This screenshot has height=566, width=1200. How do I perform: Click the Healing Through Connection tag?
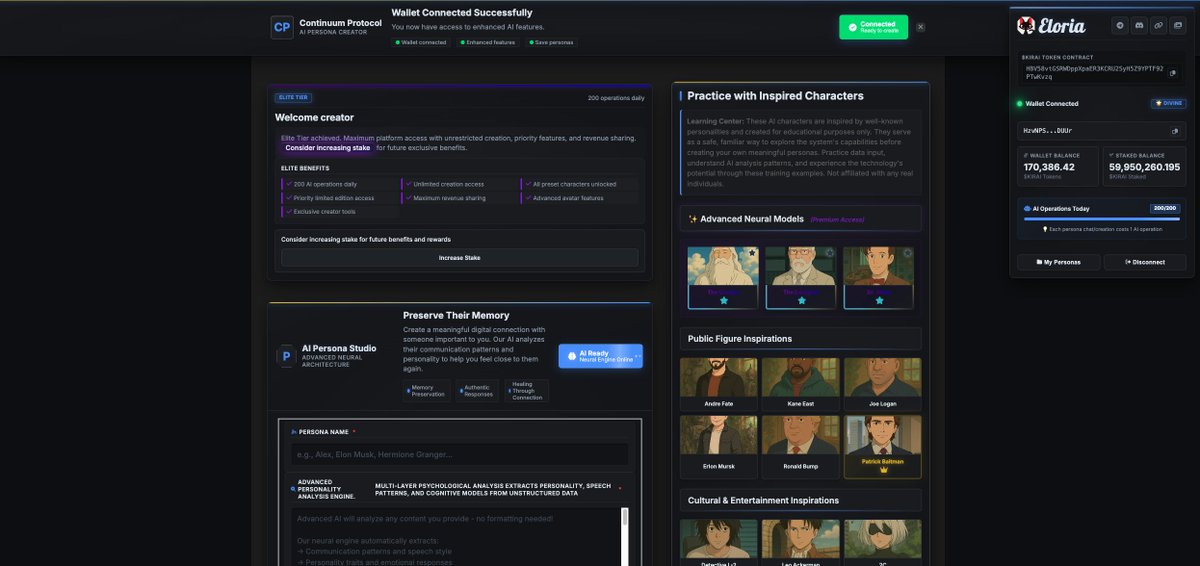tap(526, 391)
